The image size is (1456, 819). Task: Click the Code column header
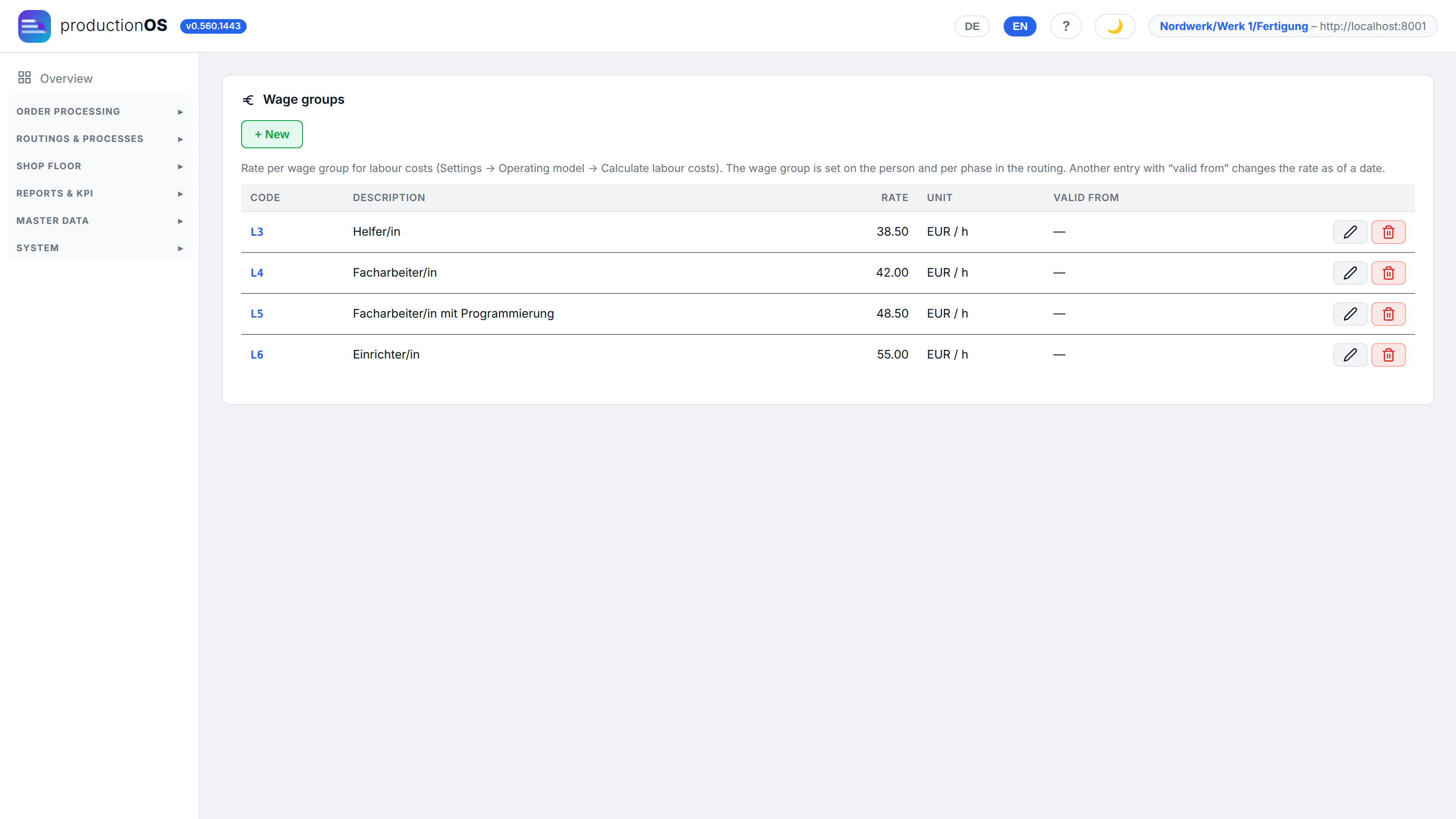[x=265, y=197]
